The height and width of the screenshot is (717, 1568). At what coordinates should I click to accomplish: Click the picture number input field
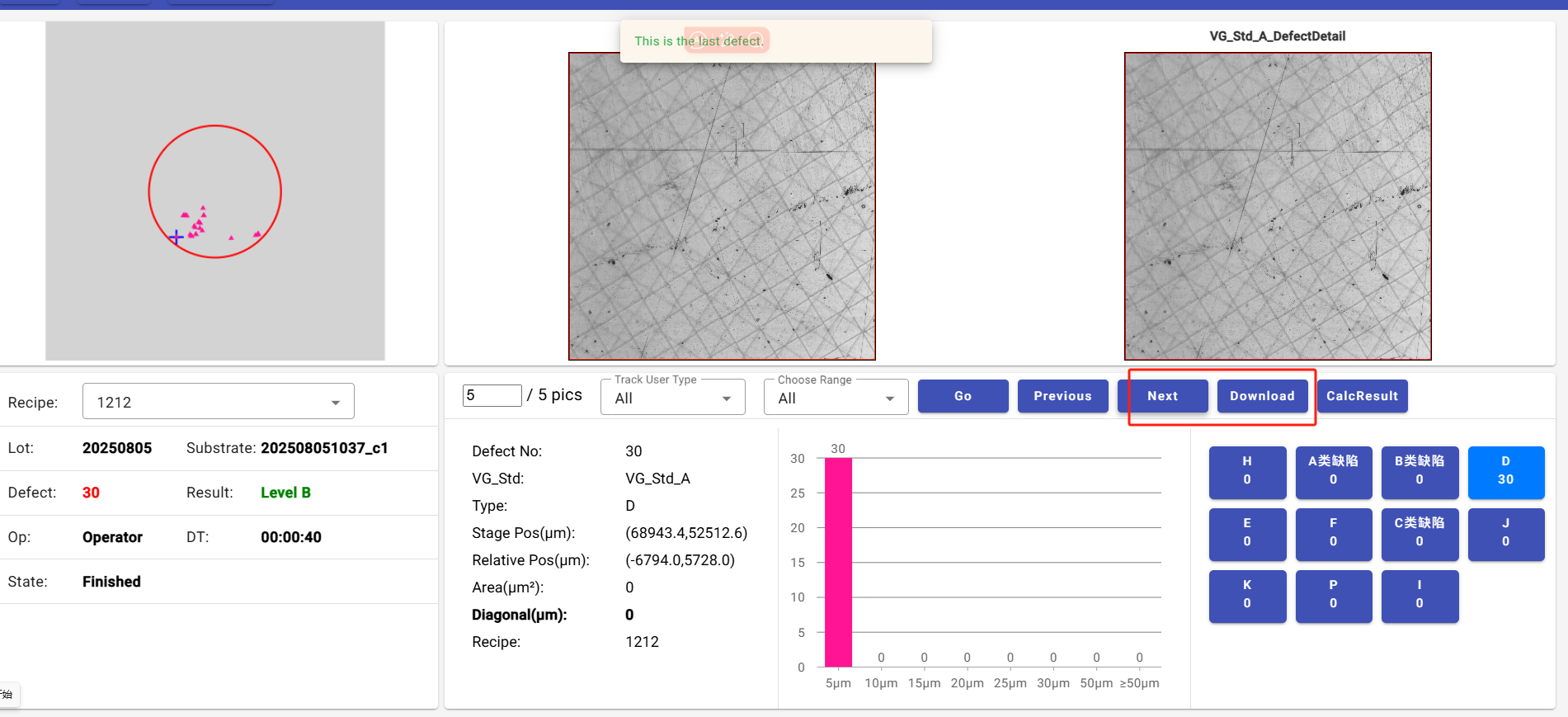coord(492,395)
